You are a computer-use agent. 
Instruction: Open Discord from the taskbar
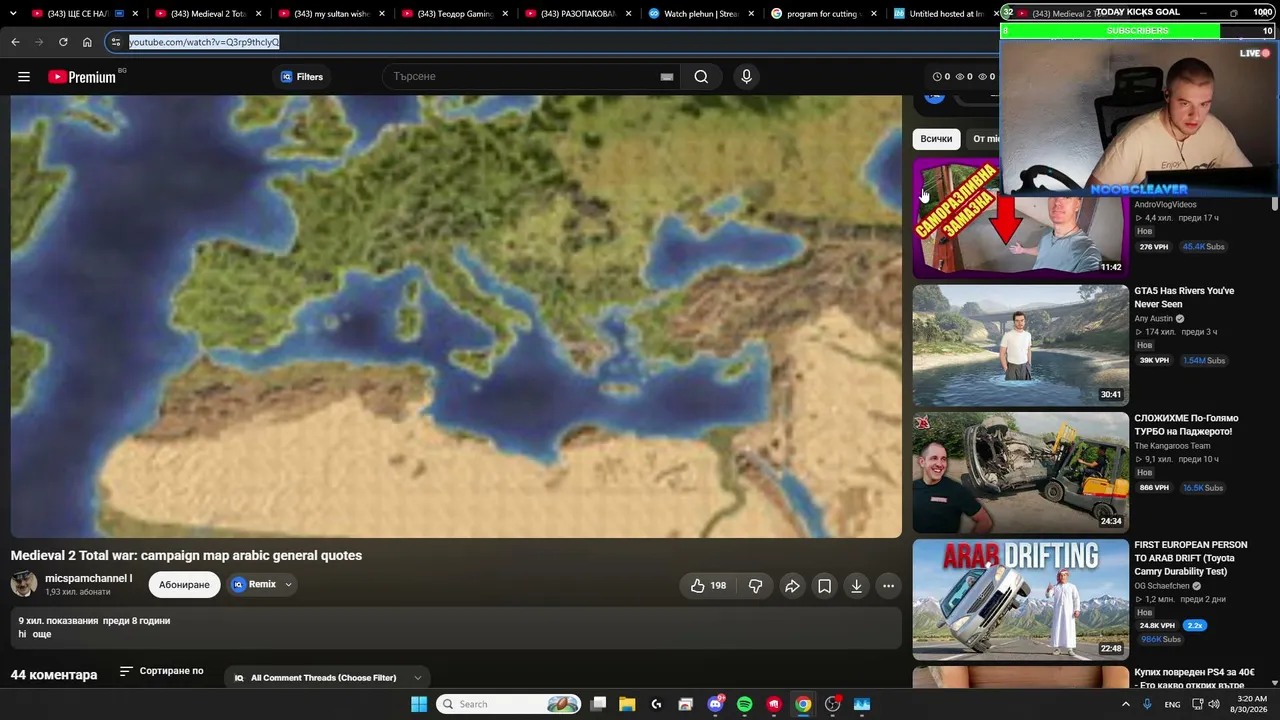(715, 704)
